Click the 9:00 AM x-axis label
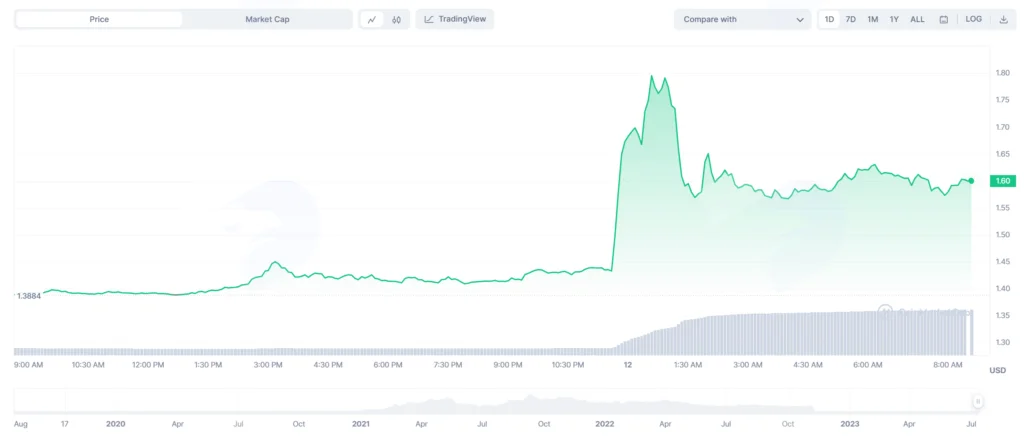This screenshot has width=1024, height=438. click(28, 365)
